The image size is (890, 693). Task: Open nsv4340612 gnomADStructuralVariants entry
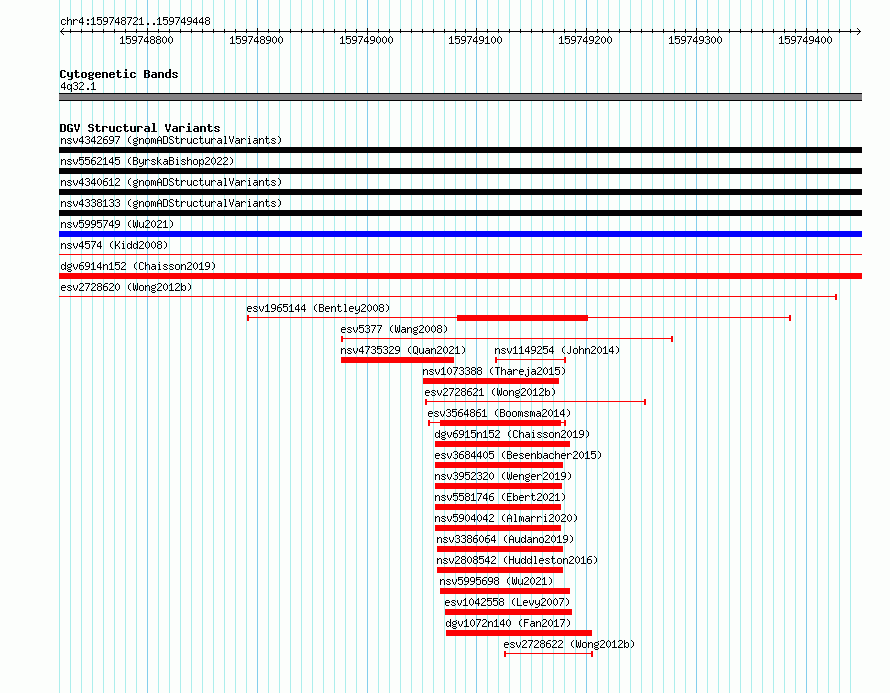tap(171, 182)
